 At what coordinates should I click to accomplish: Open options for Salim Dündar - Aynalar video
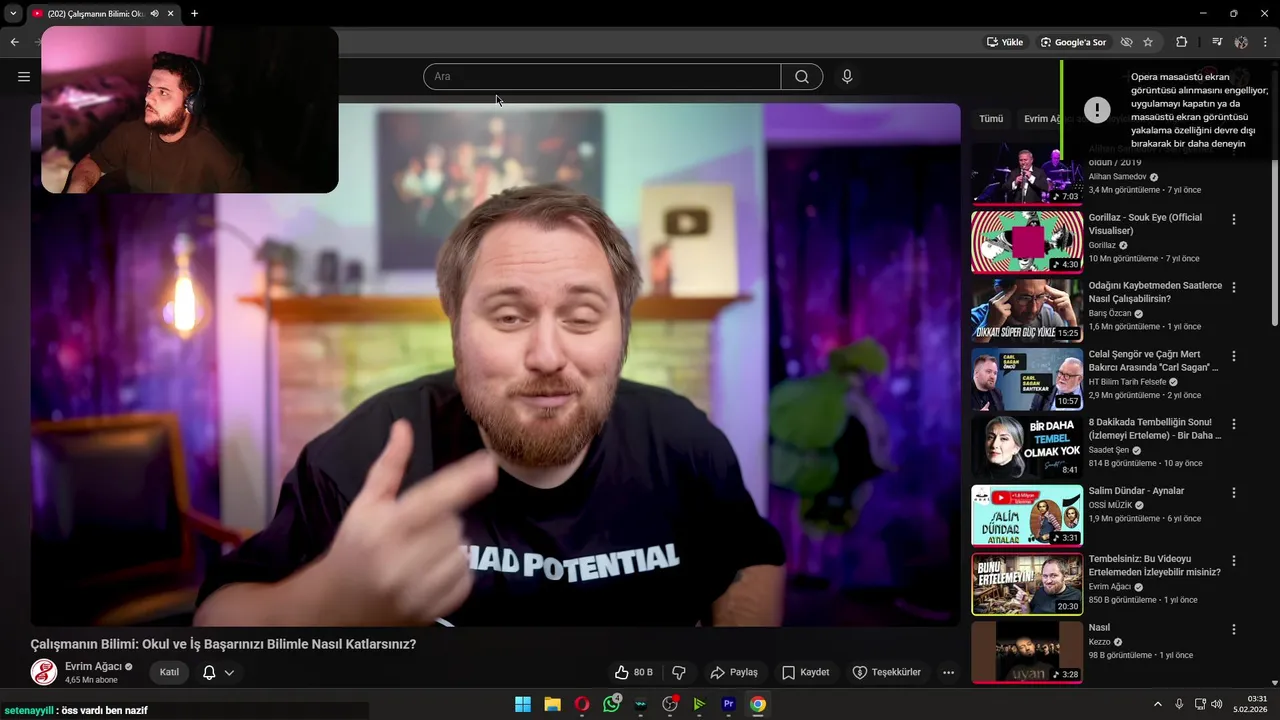coord(1234,492)
